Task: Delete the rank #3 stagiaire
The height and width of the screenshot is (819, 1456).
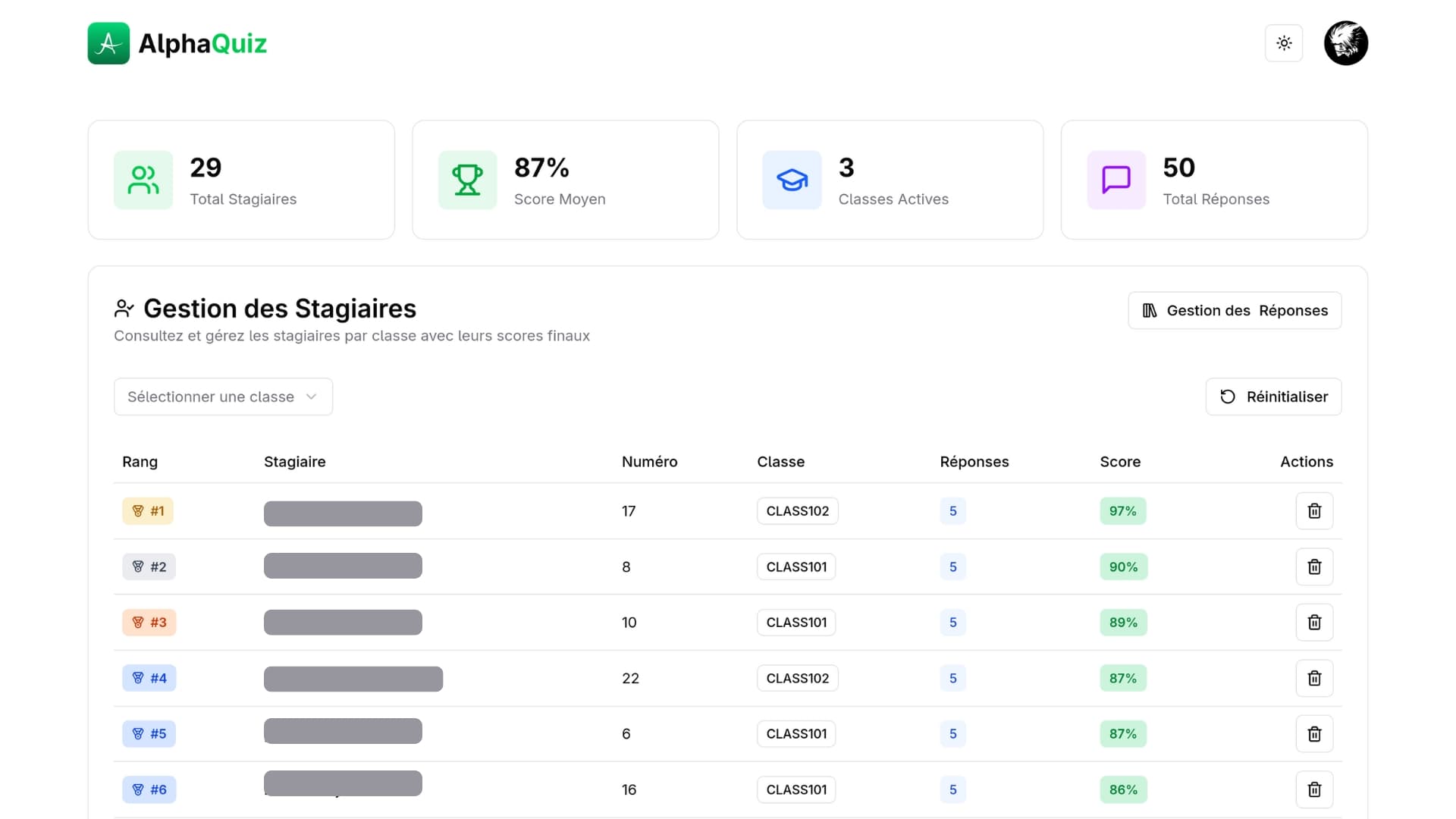Action: point(1314,623)
